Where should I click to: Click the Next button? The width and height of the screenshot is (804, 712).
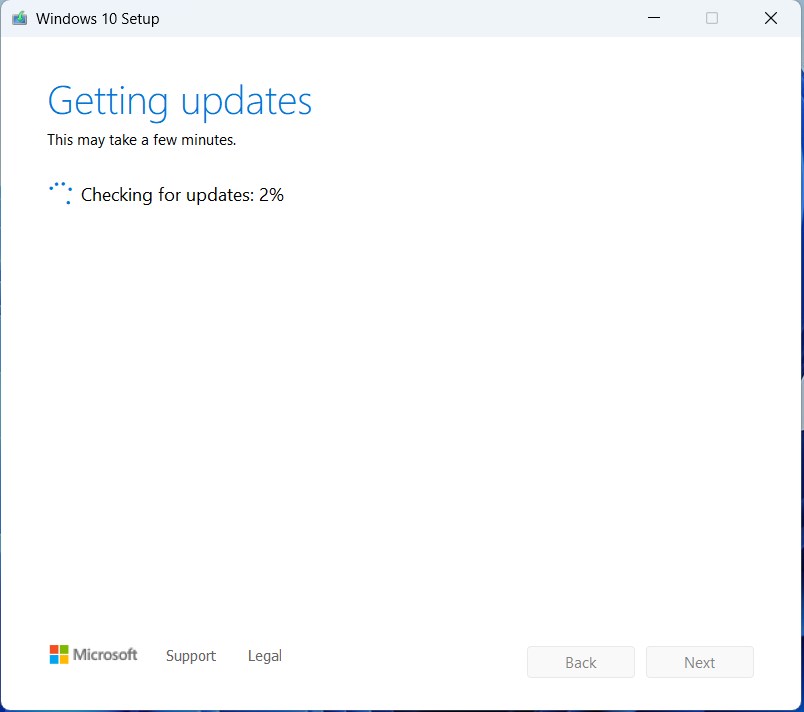(x=699, y=662)
